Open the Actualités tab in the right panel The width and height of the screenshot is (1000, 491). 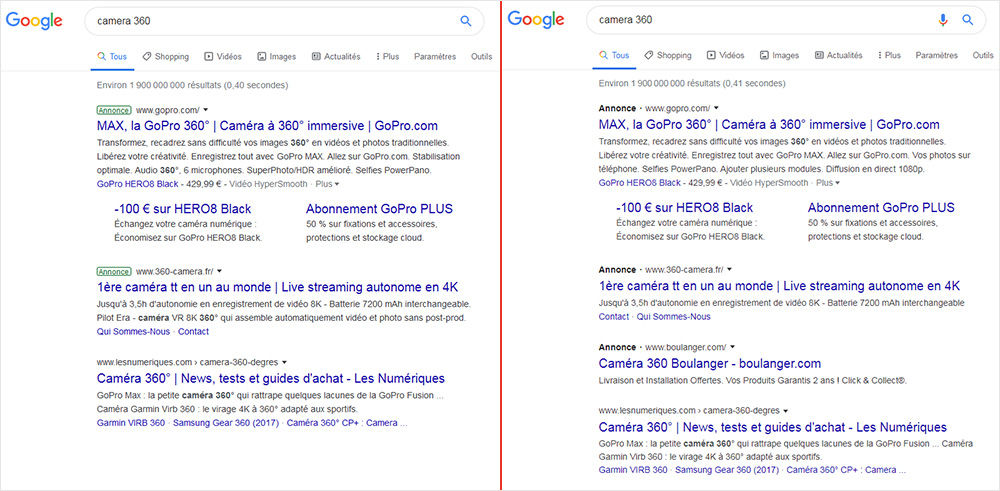838,55
